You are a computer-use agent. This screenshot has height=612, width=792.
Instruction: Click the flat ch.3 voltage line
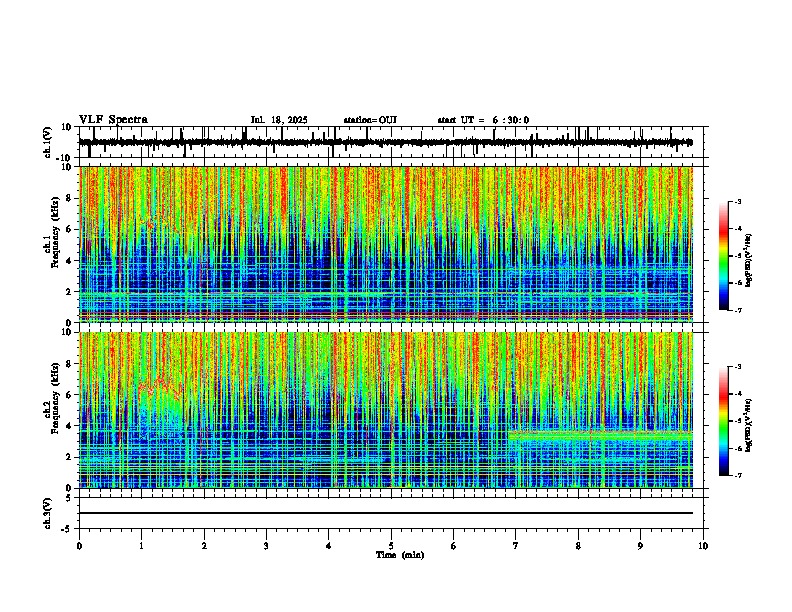pyautogui.click(x=386, y=513)
